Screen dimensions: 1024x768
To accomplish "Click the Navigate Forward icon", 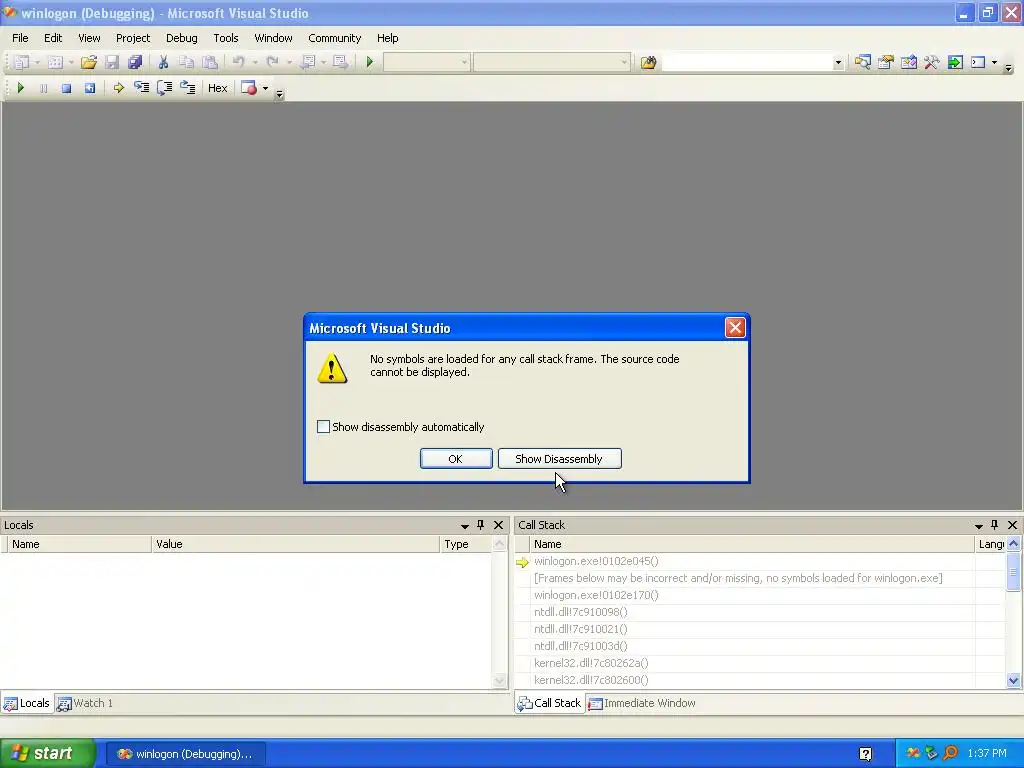I will point(340,62).
